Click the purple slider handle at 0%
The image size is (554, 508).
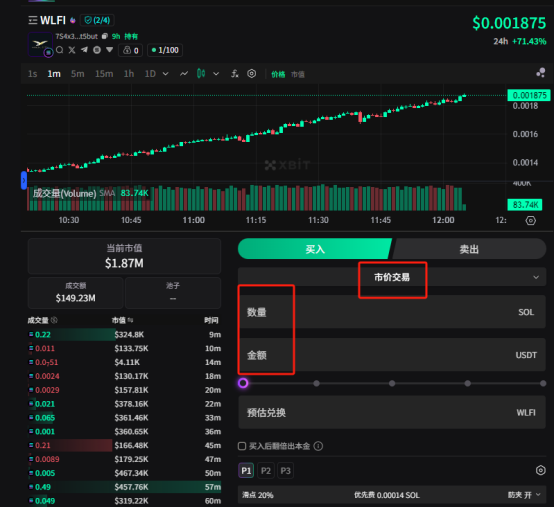[243, 383]
